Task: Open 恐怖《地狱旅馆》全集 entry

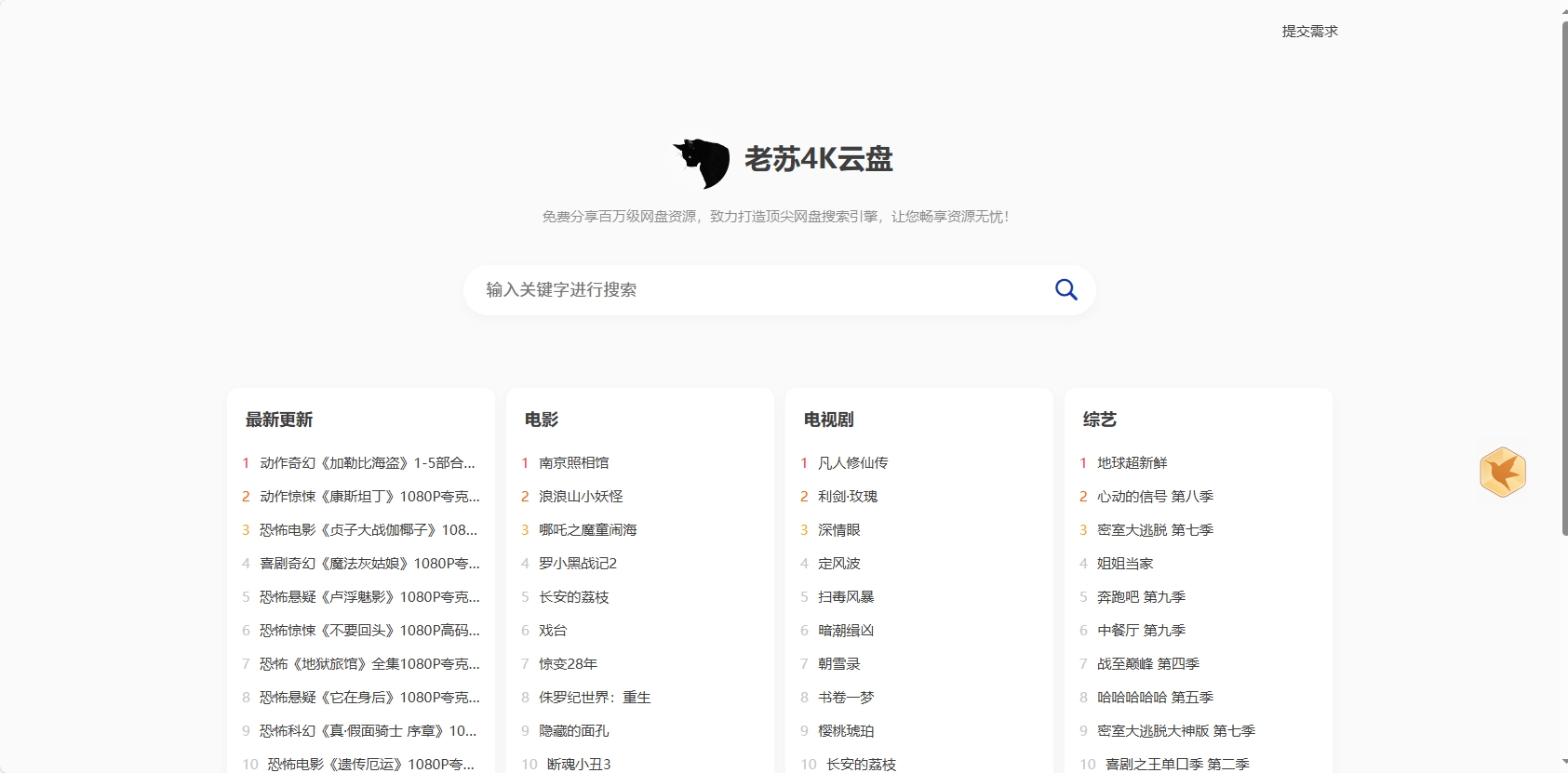Action: tap(369, 663)
